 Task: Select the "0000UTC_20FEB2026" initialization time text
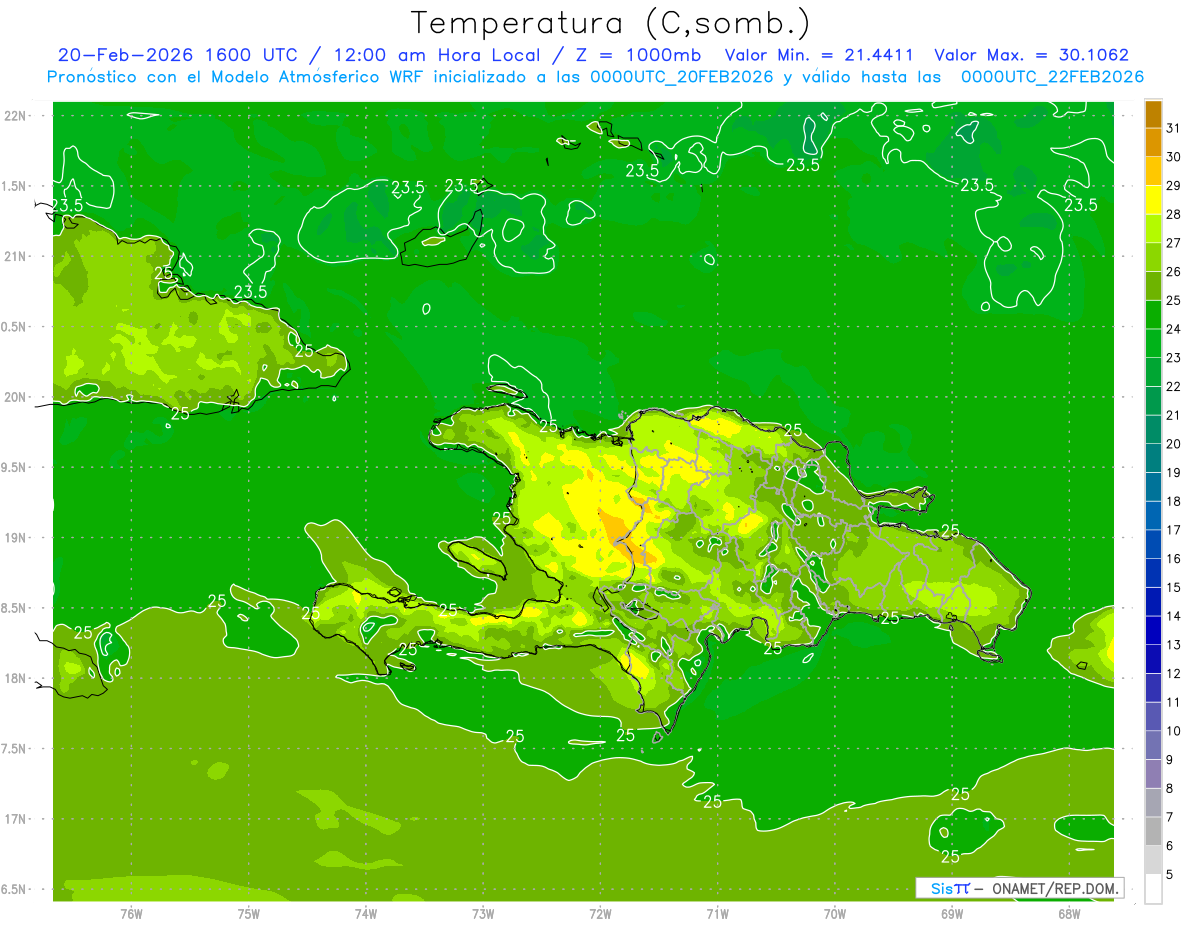pyautogui.click(x=682, y=77)
